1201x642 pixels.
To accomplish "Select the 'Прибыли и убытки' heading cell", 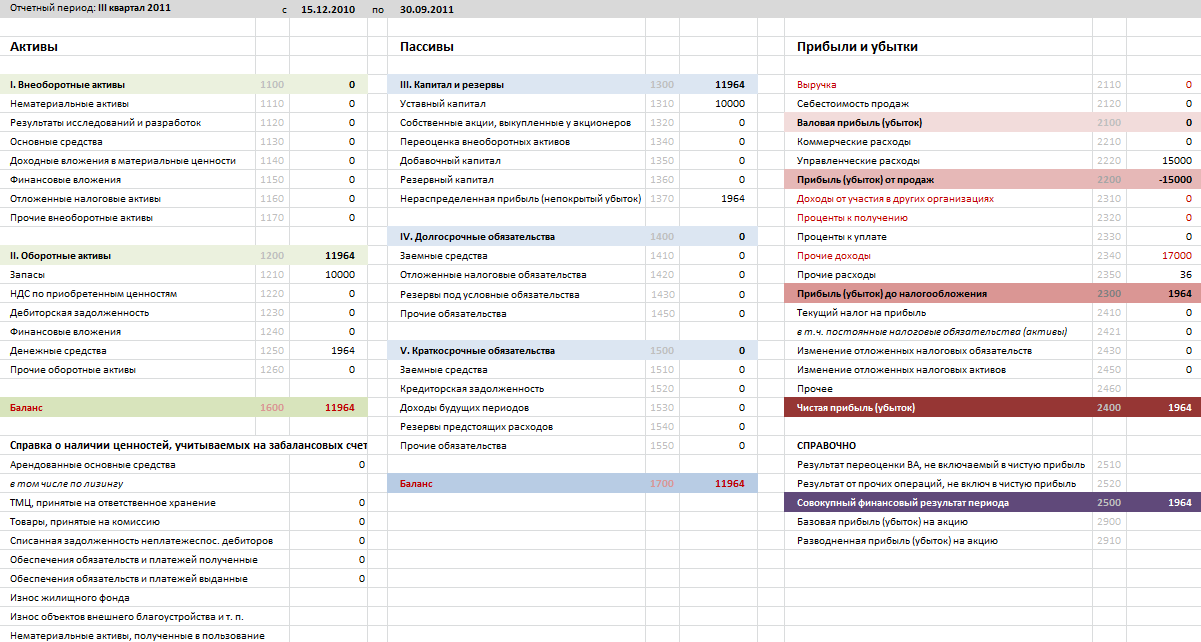I will pos(857,47).
